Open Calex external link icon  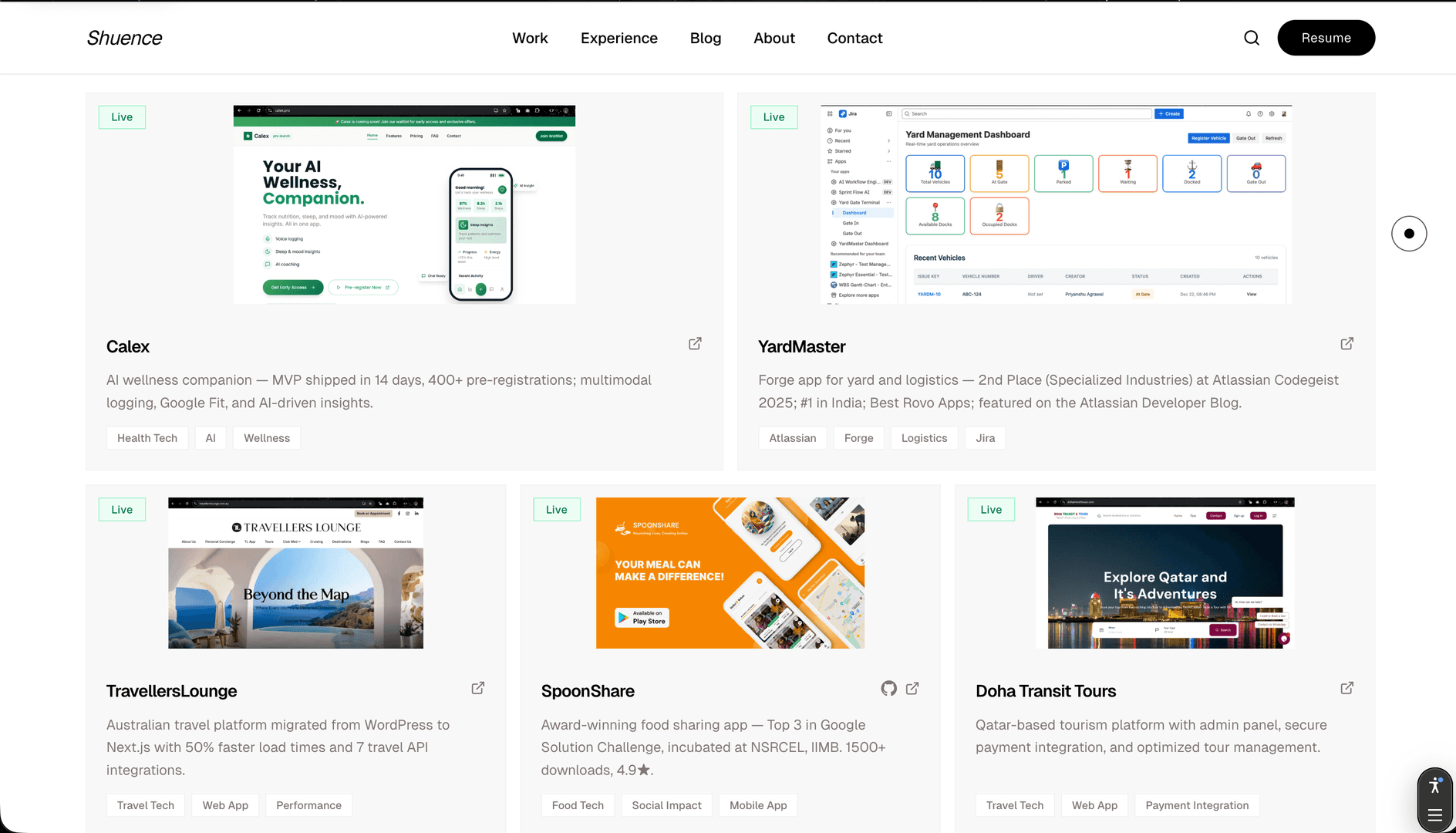pos(695,343)
